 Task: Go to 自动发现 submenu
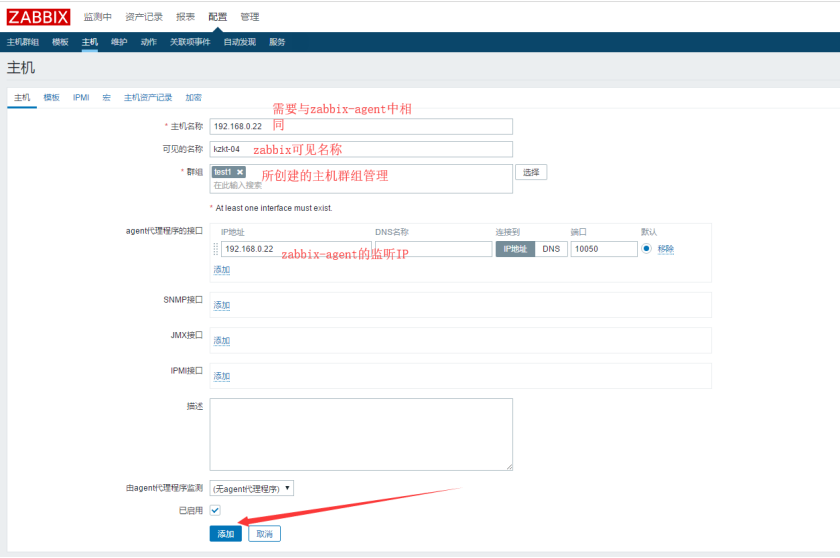click(x=239, y=42)
